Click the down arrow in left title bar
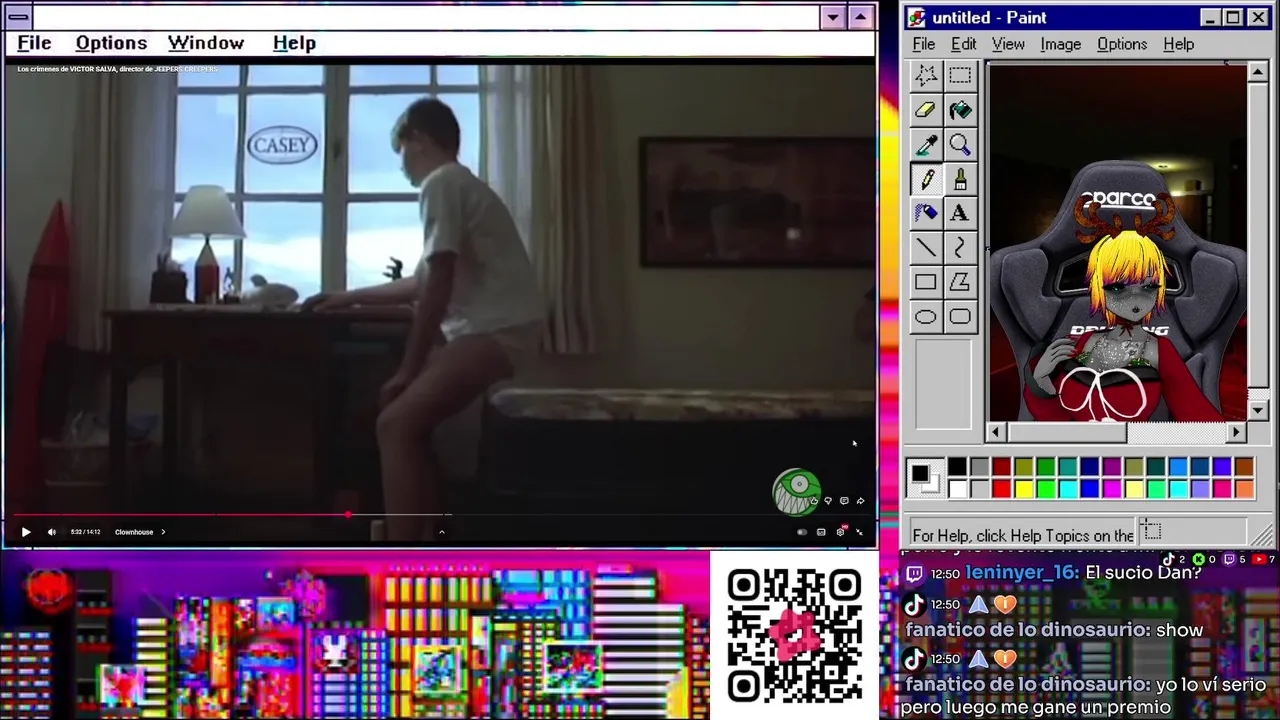Viewport: 1280px width, 720px height. click(x=833, y=17)
